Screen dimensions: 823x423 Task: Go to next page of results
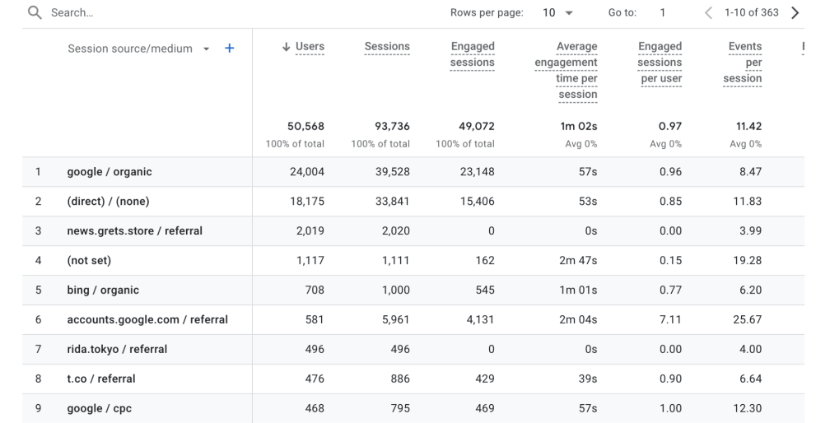[x=795, y=13]
